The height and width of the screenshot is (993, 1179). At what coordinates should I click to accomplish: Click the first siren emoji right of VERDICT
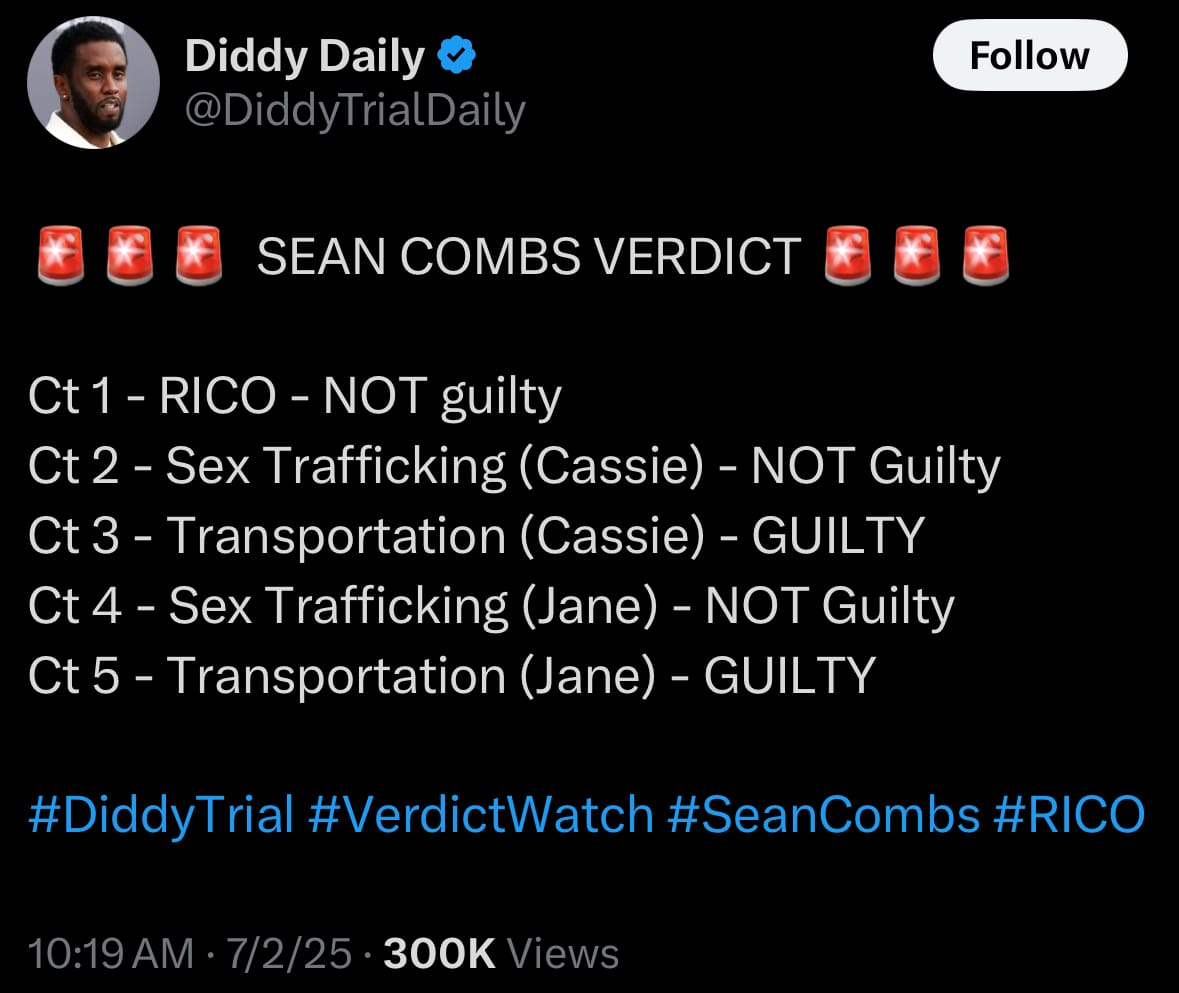pyautogui.click(x=847, y=256)
